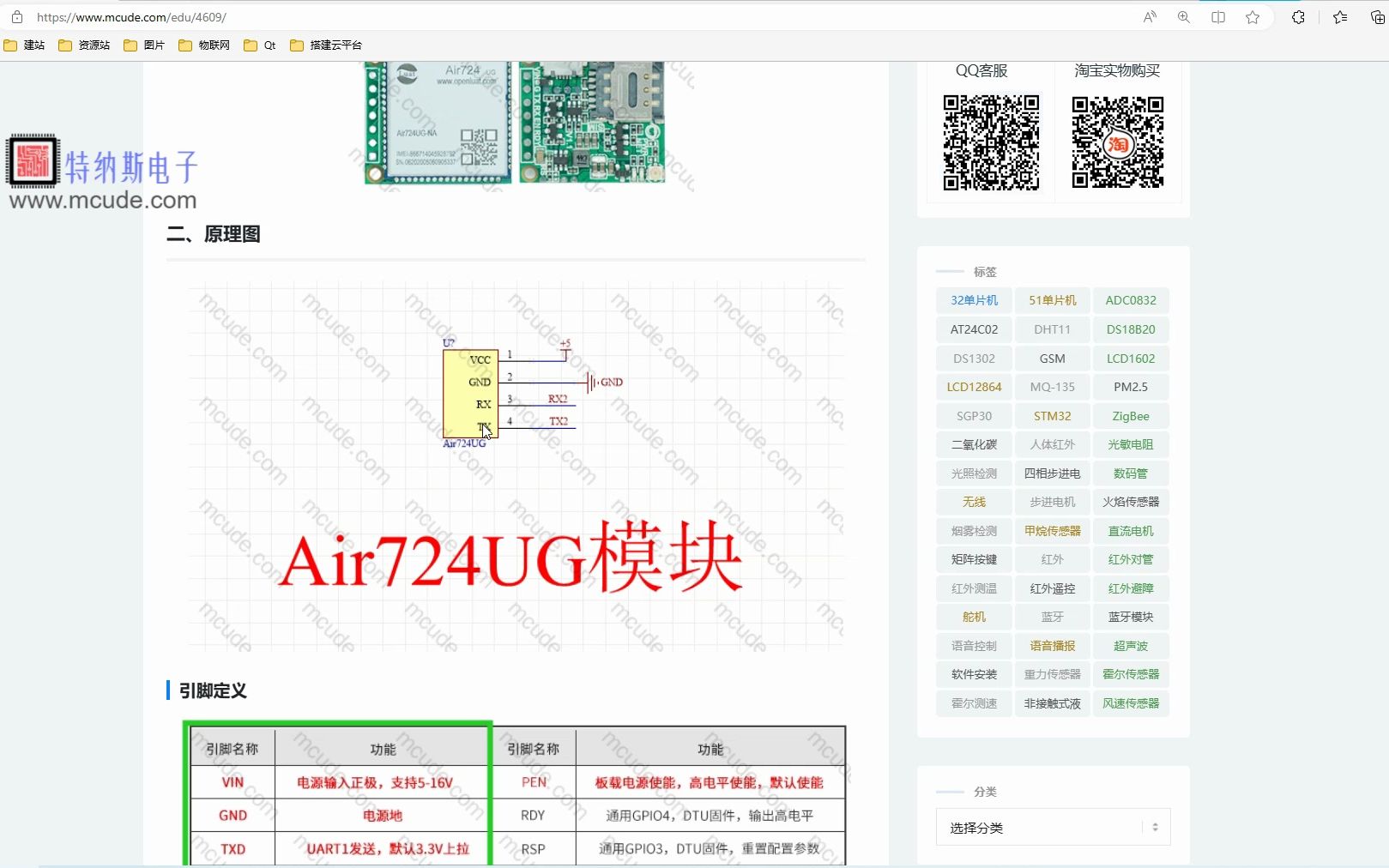Open the 风速传感器 tag

(1131, 703)
